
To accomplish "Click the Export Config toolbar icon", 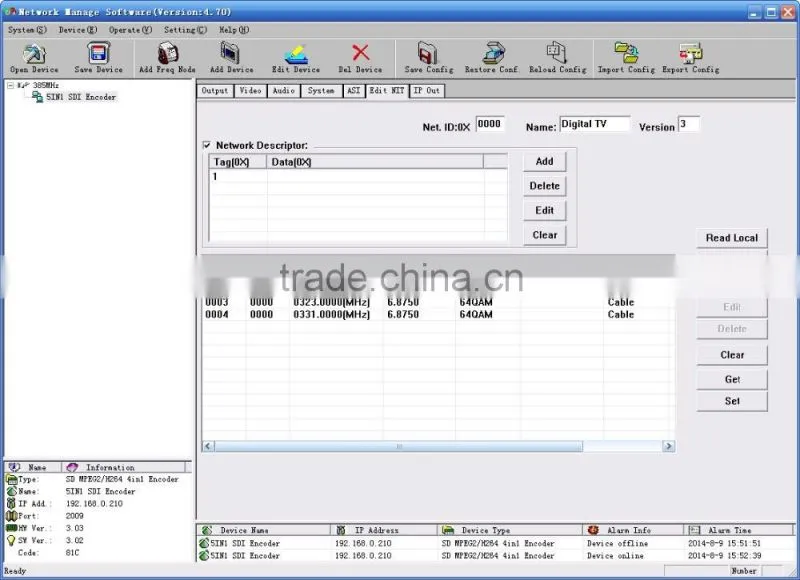I will click(x=691, y=53).
